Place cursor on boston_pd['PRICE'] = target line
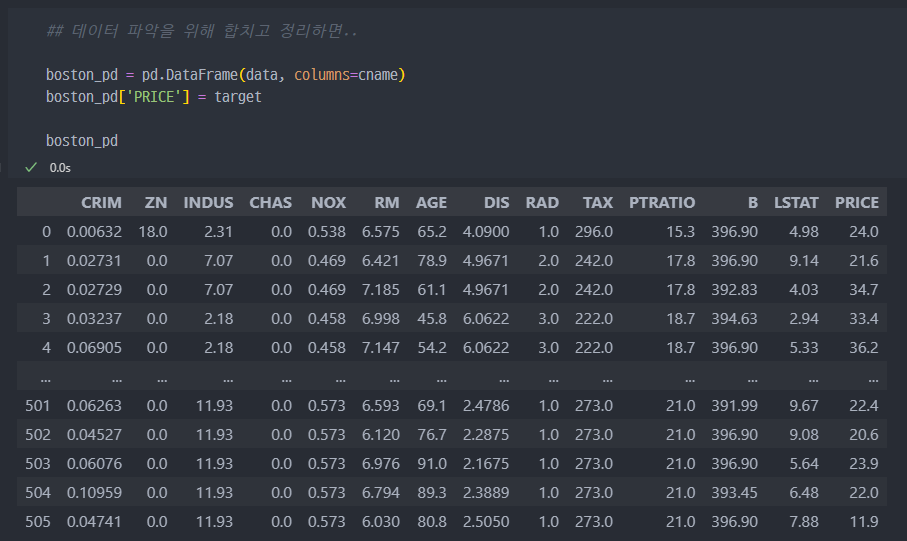The image size is (907, 541). click(153, 97)
